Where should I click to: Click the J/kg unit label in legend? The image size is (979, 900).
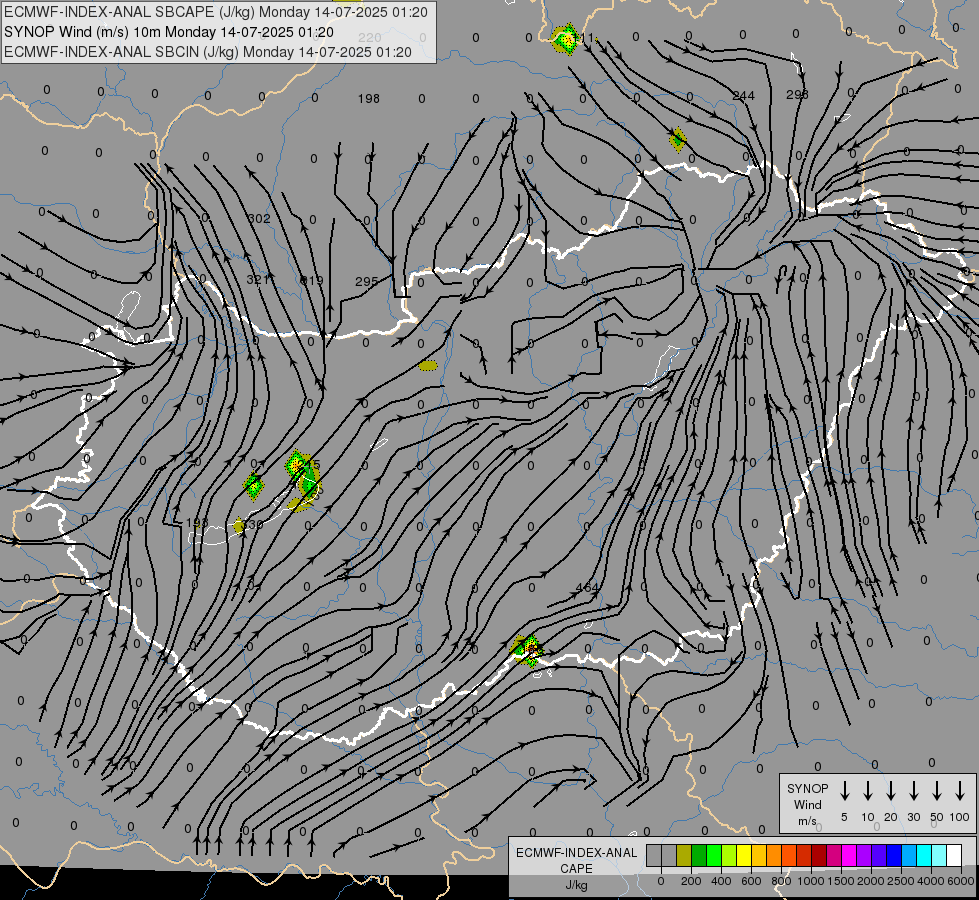(576, 885)
